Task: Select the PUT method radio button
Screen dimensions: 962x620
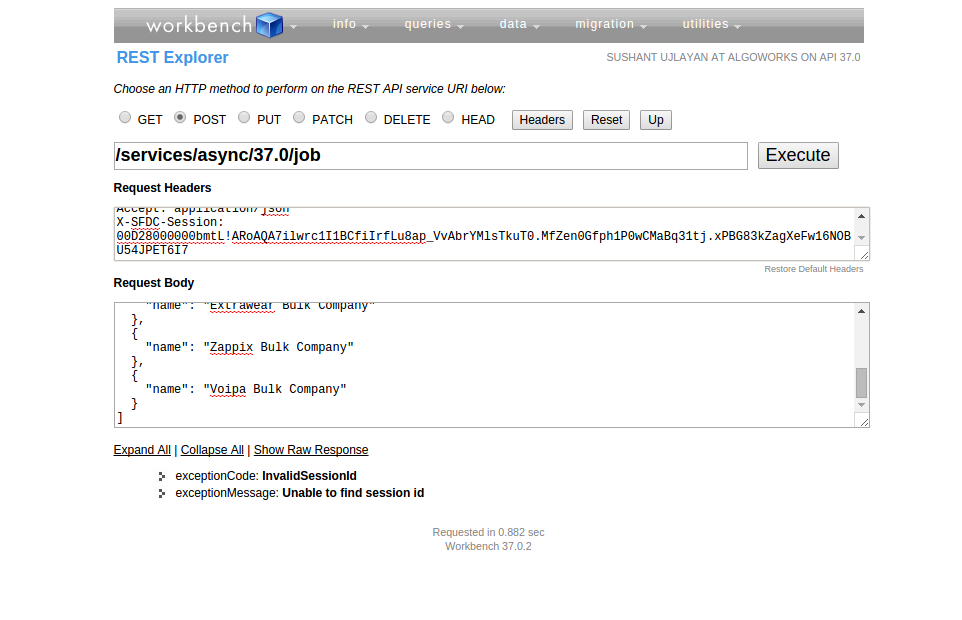Action: [244, 118]
